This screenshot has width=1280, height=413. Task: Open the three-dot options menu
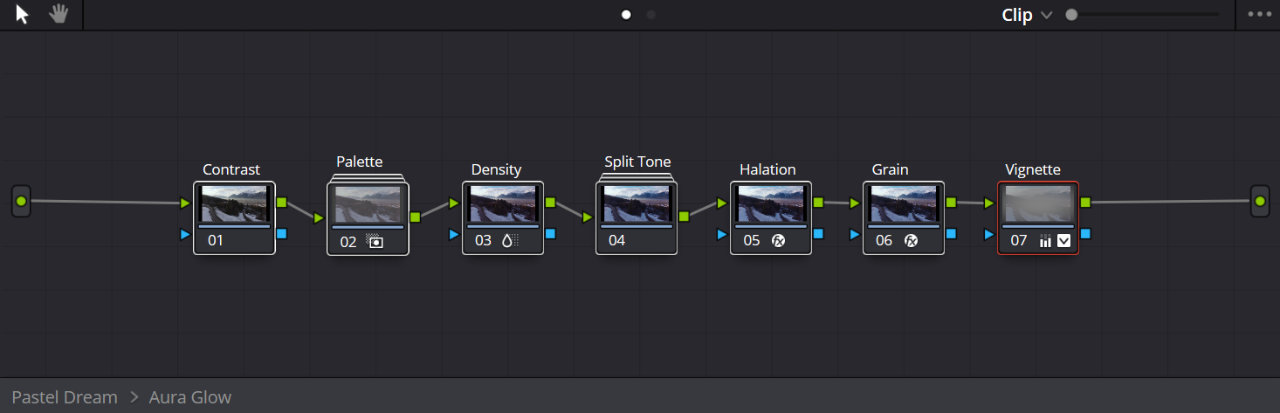coord(1258,15)
